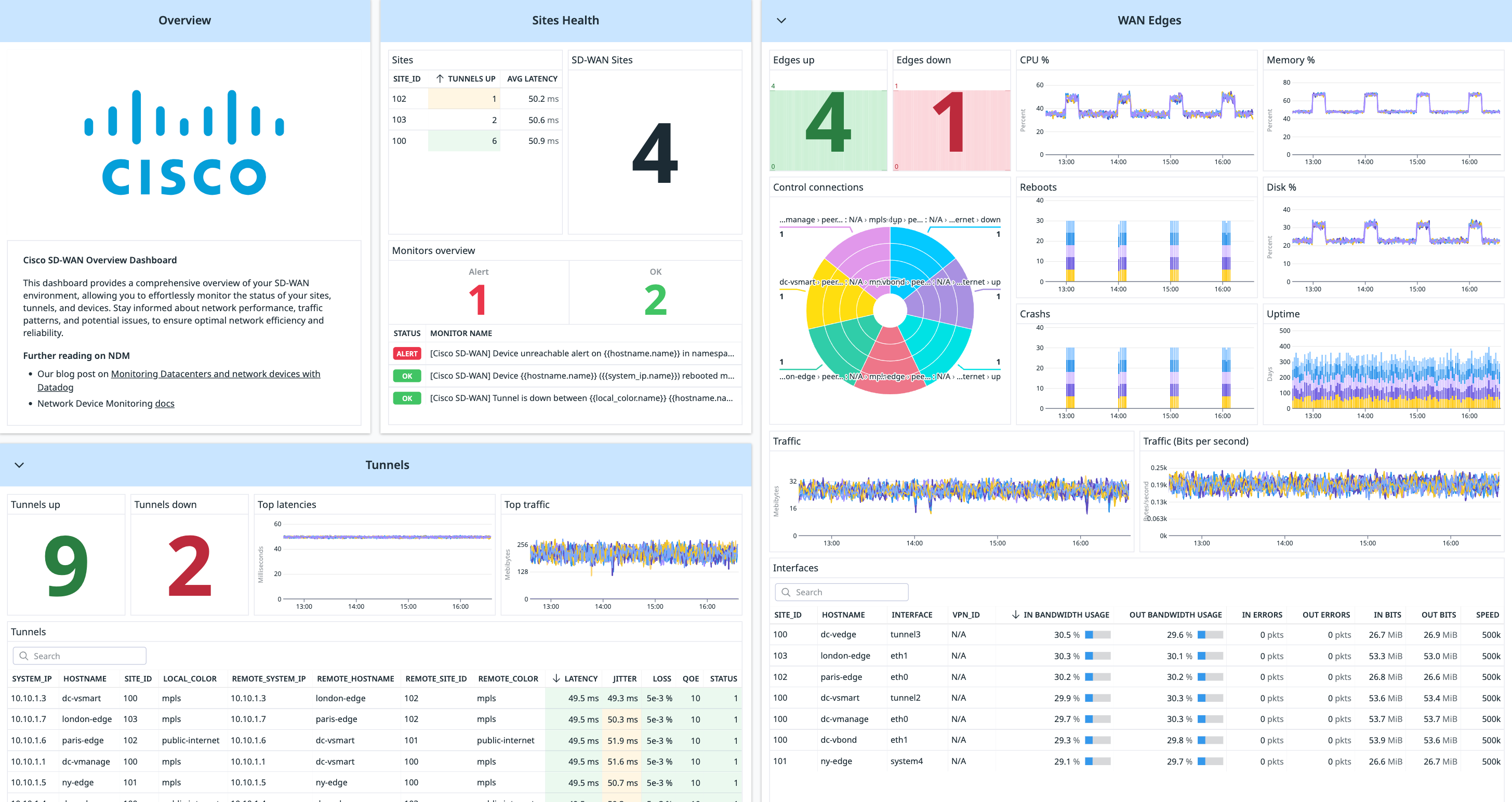Click the magnifier icon in the Tunnels search box

24,656
